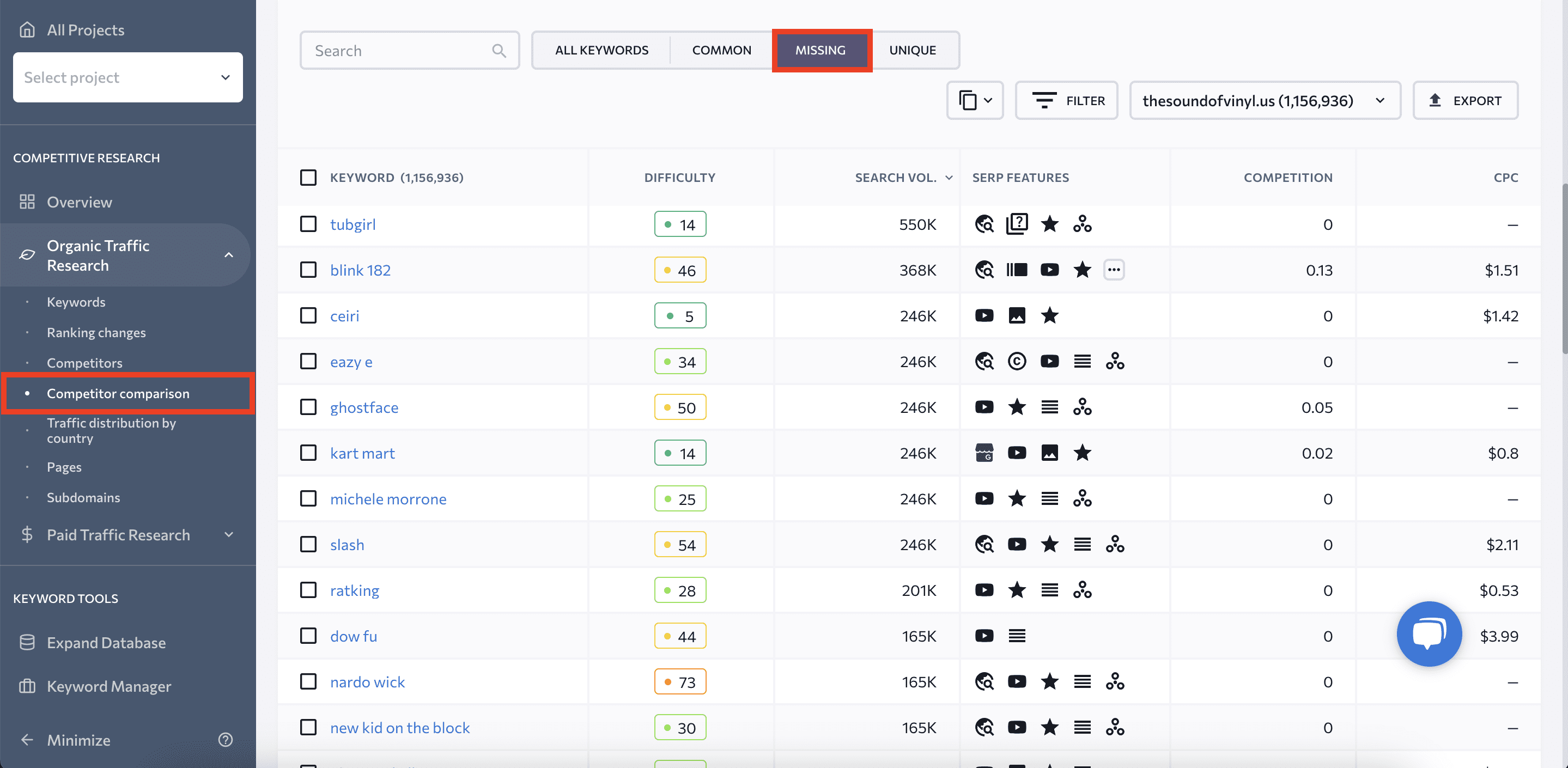The width and height of the screenshot is (1568, 768).
Task: Click the difficulty badge 73 for nardo wick
Action: pos(680,681)
